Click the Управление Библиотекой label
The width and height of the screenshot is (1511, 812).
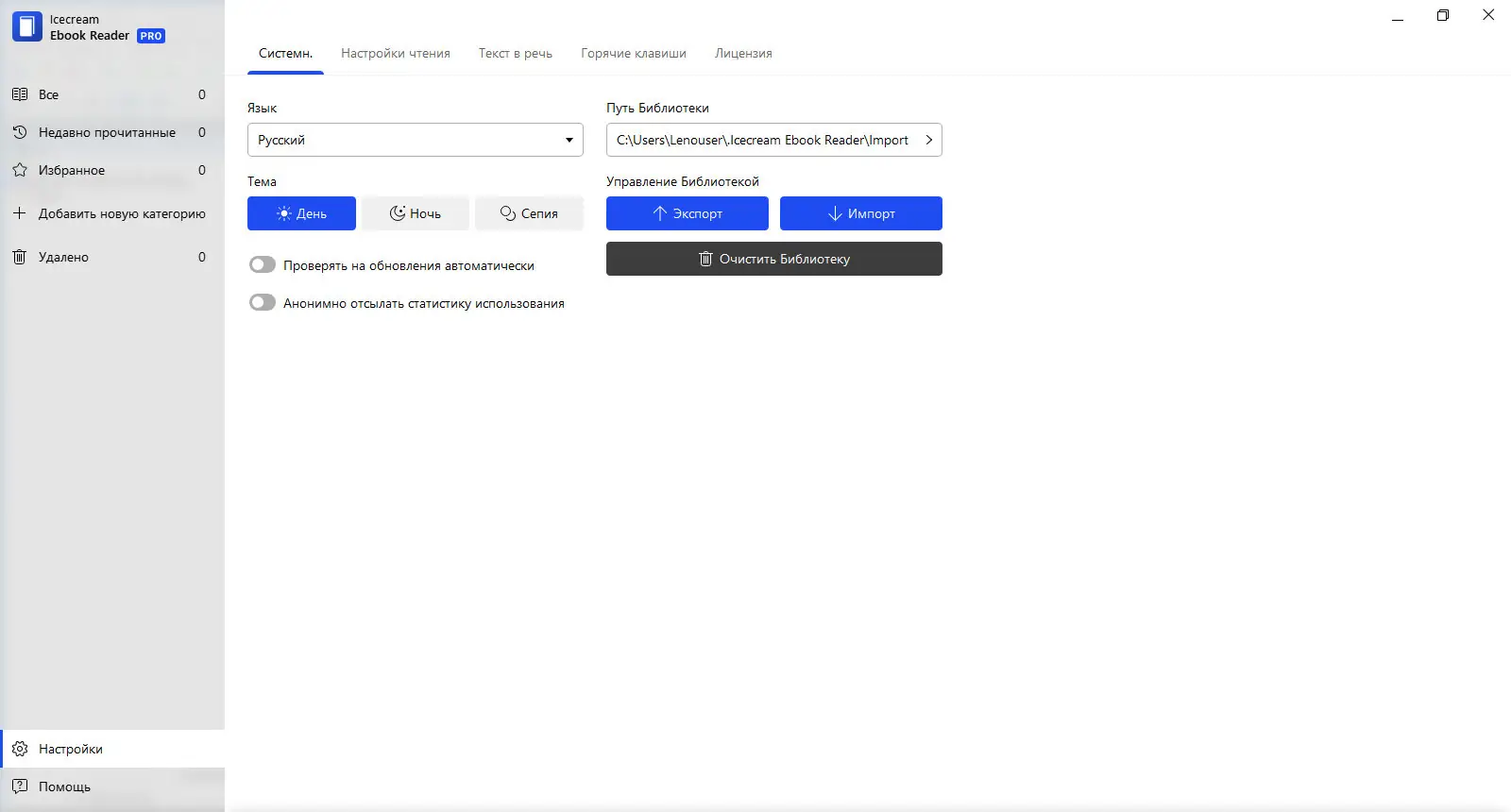tap(683, 181)
